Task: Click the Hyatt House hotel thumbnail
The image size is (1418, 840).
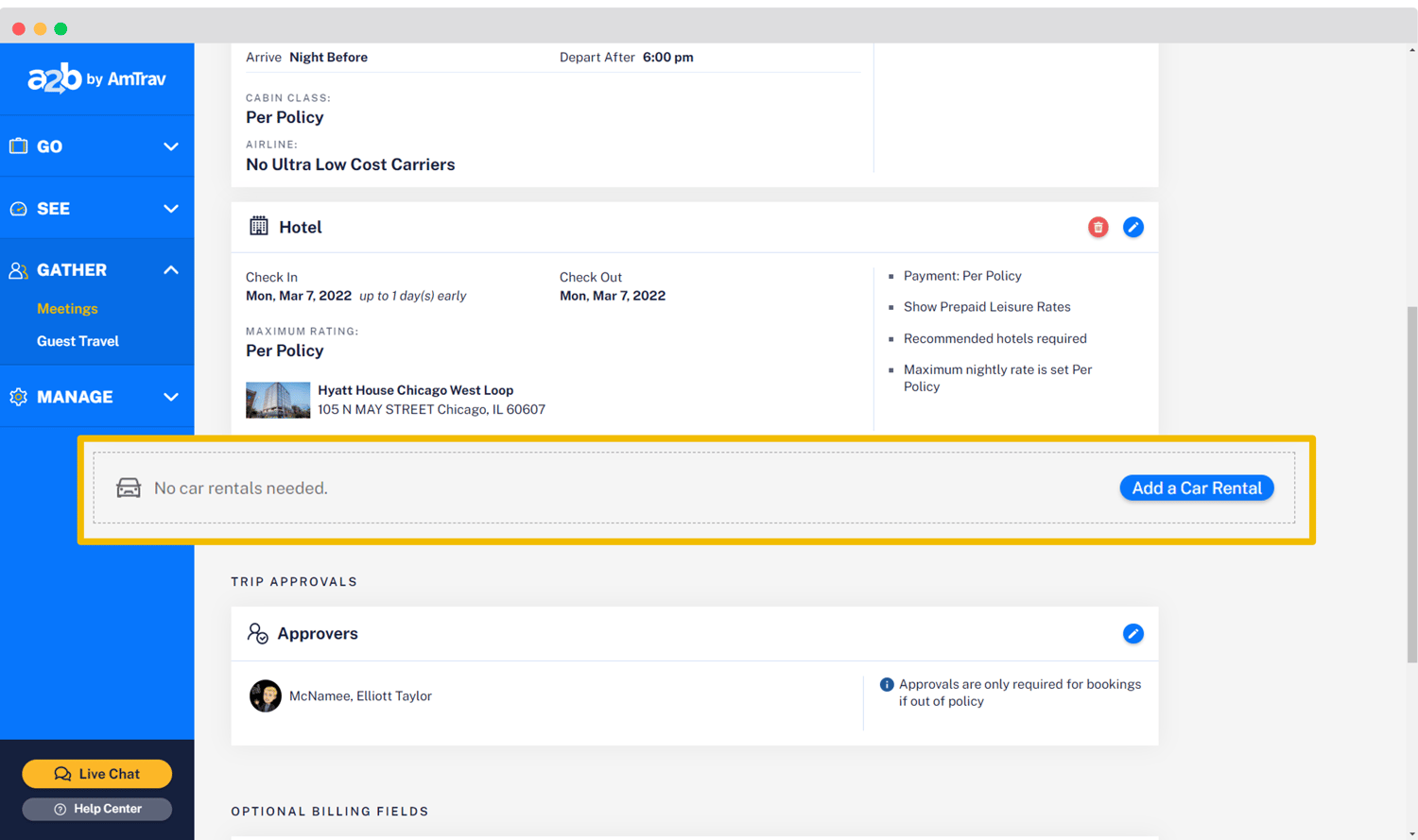Action: (x=278, y=400)
